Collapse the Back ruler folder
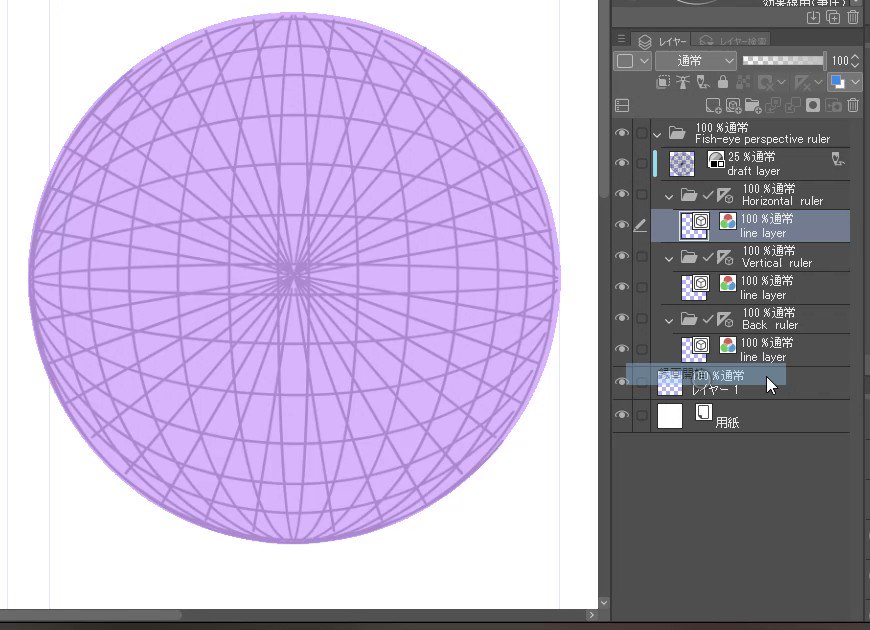The height and width of the screenshot is (630, 870). 669,321
